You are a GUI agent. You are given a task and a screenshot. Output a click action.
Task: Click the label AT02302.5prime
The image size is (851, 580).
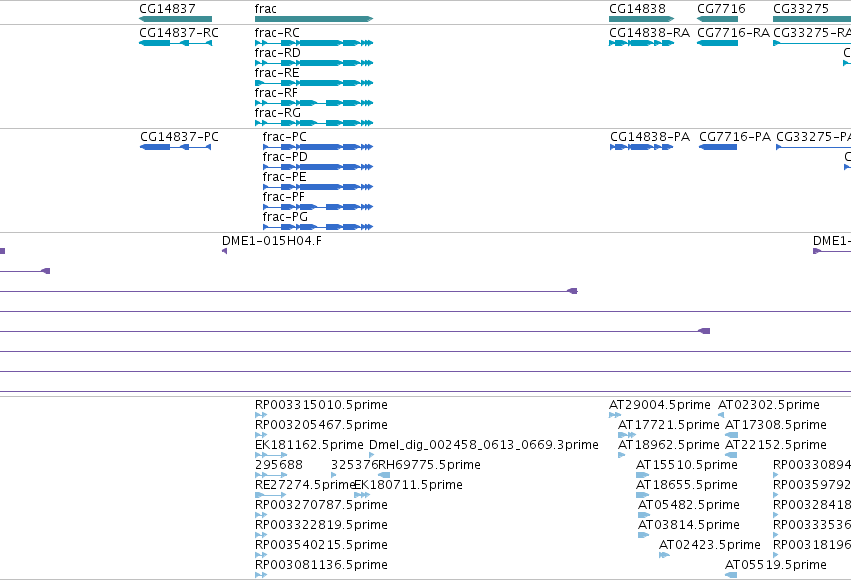point(769,405)
